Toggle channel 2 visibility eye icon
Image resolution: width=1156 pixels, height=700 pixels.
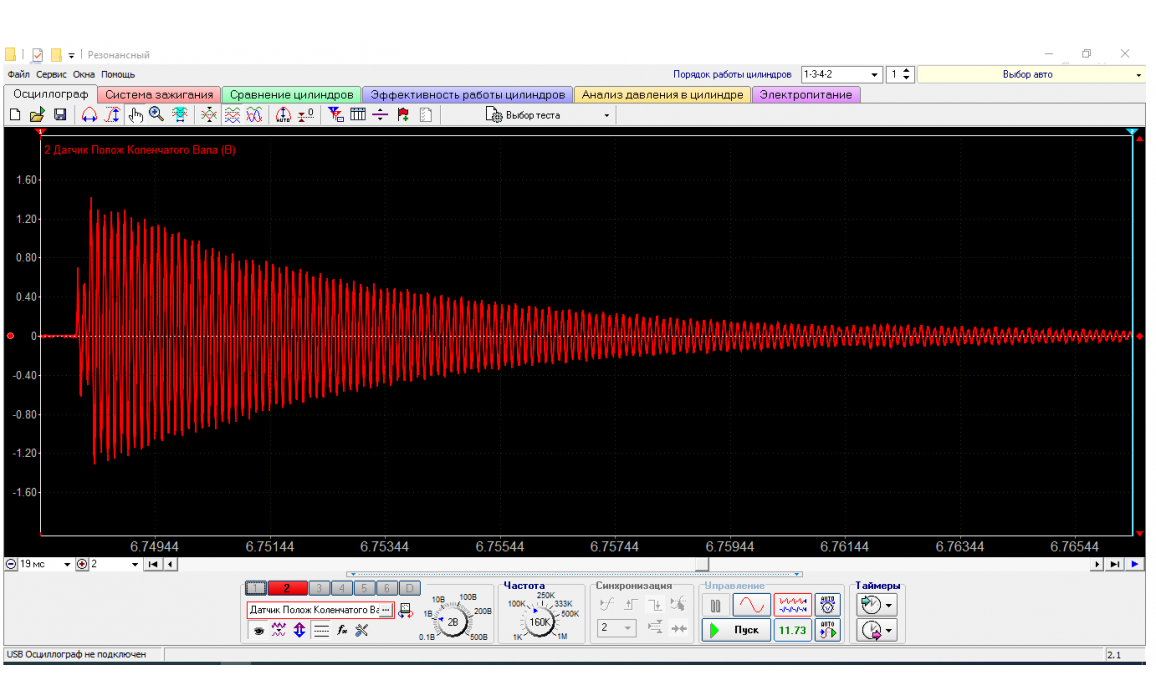tap(258, 630)
